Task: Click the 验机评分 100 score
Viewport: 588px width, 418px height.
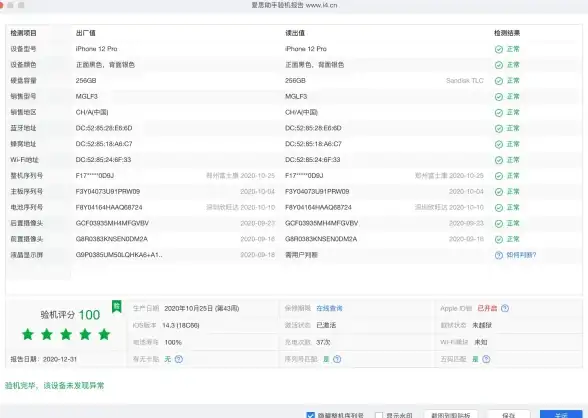Action: click(x=70, y=315)
